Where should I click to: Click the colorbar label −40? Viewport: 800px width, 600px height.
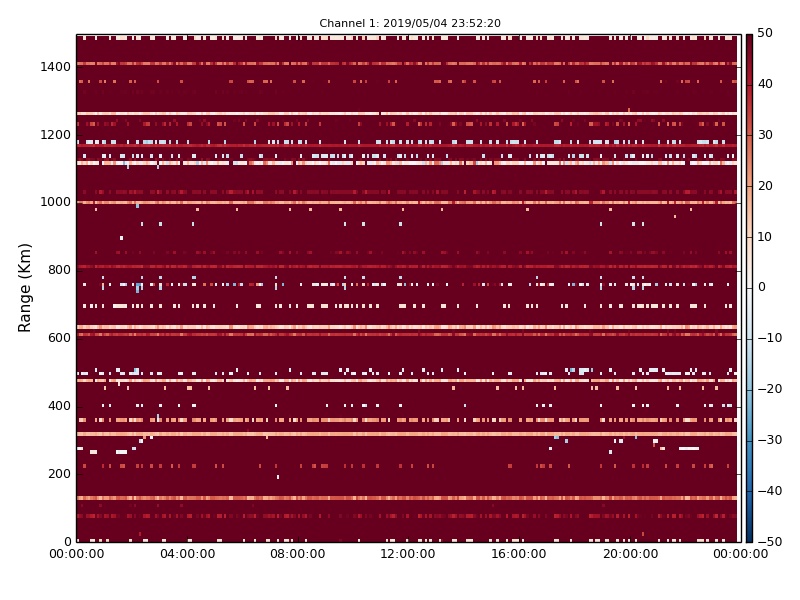(x=769, y=491)
